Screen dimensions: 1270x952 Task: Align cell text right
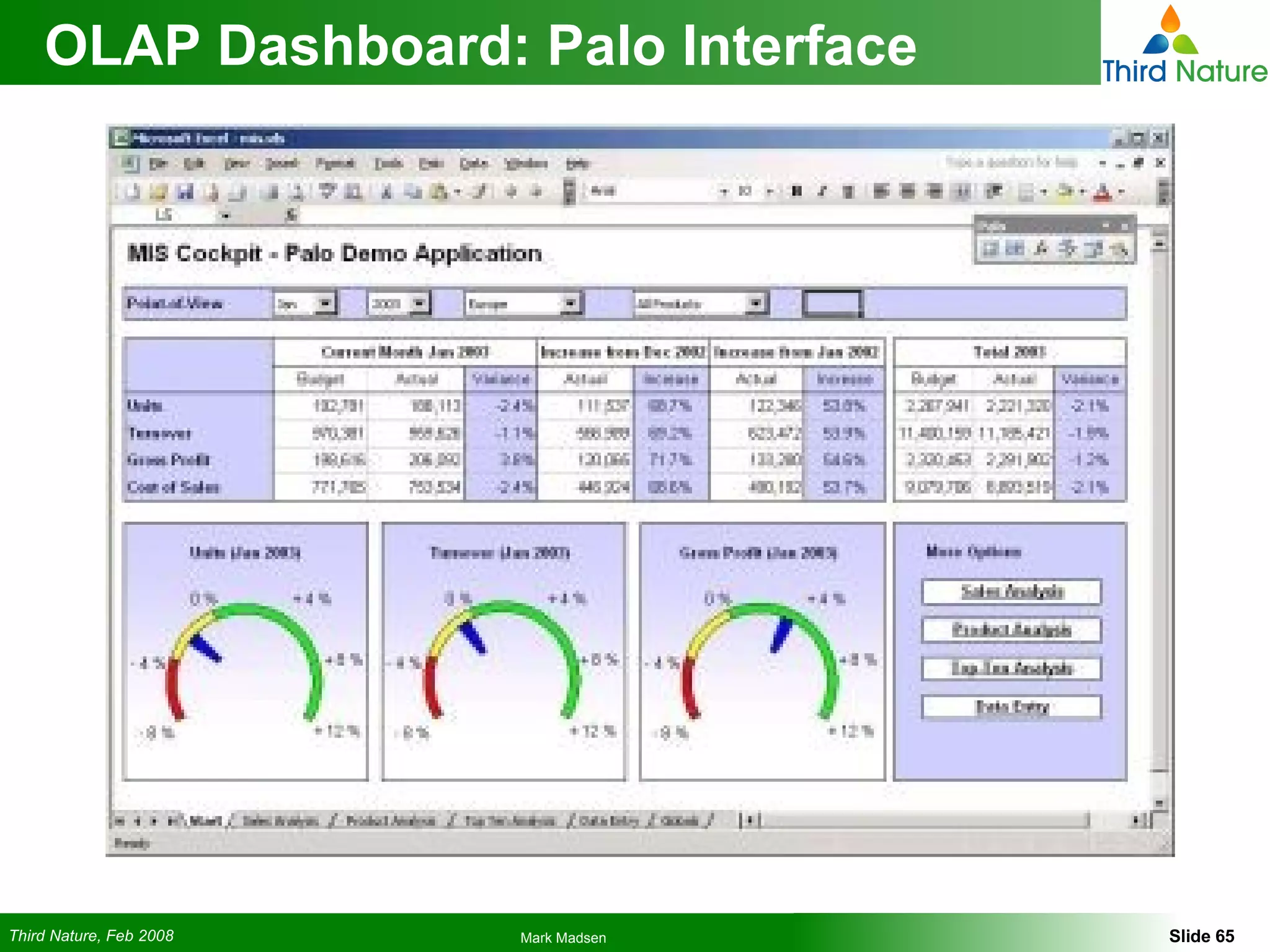tap(934, 192)
